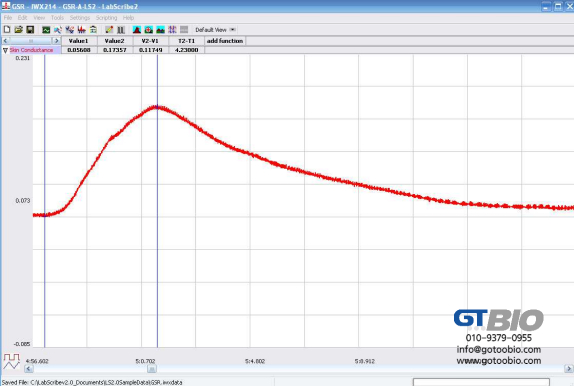Click the yellow toolbar icon, right of the red spike icon

93,30
